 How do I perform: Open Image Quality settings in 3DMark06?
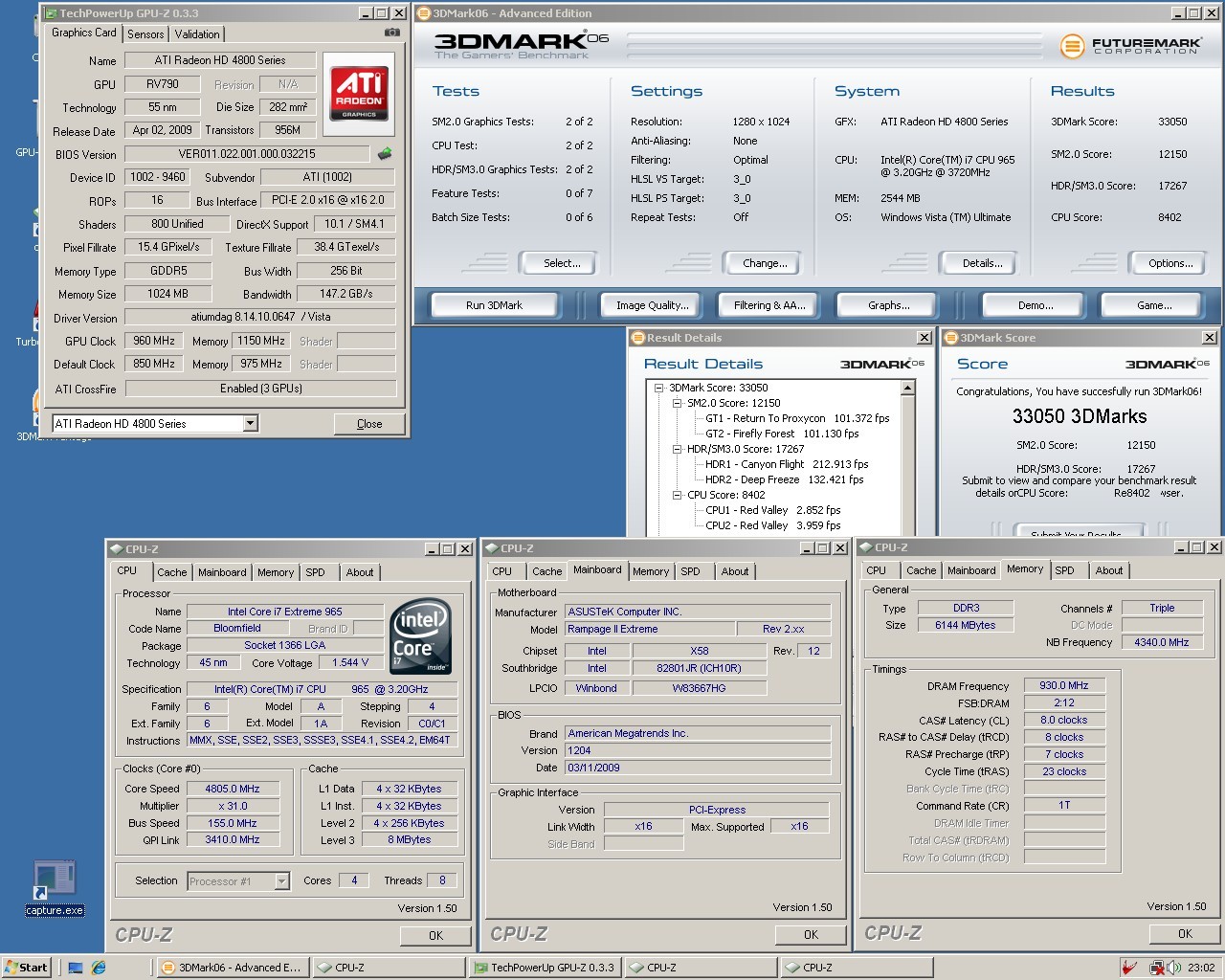(x=653, y=305)
